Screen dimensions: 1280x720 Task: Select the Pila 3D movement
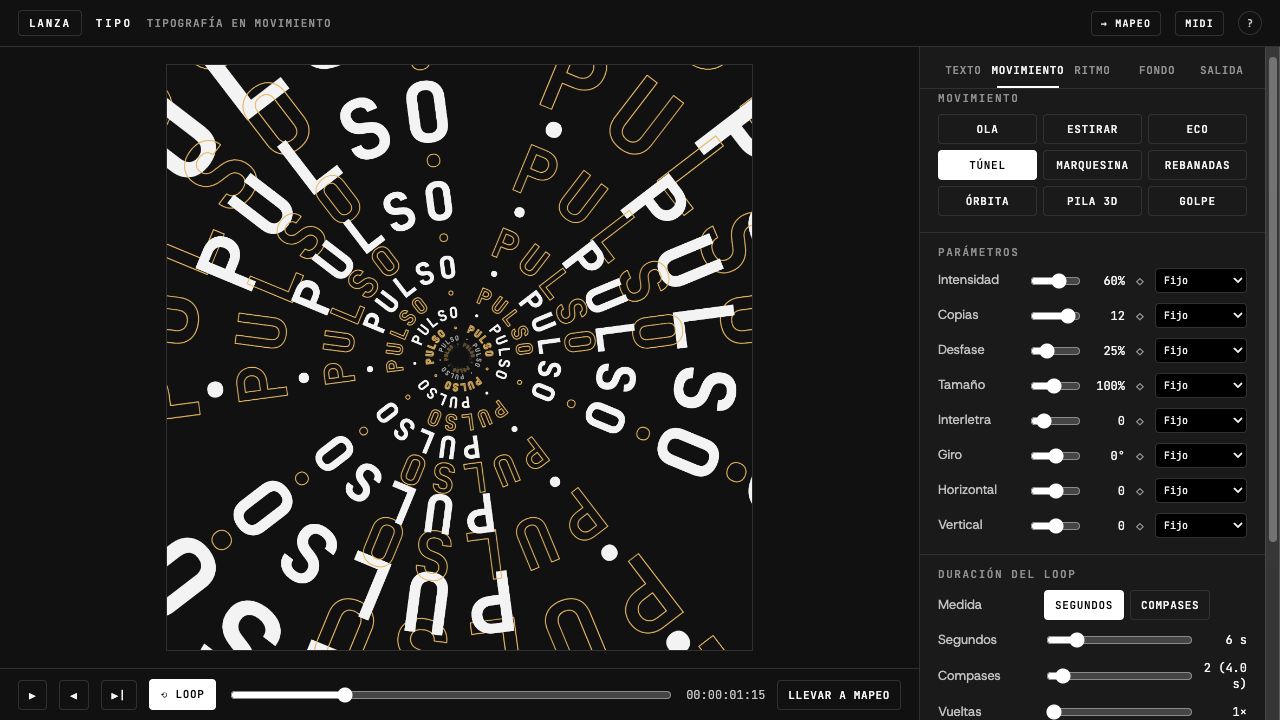pyautogui.click(x=1092, y=201)
